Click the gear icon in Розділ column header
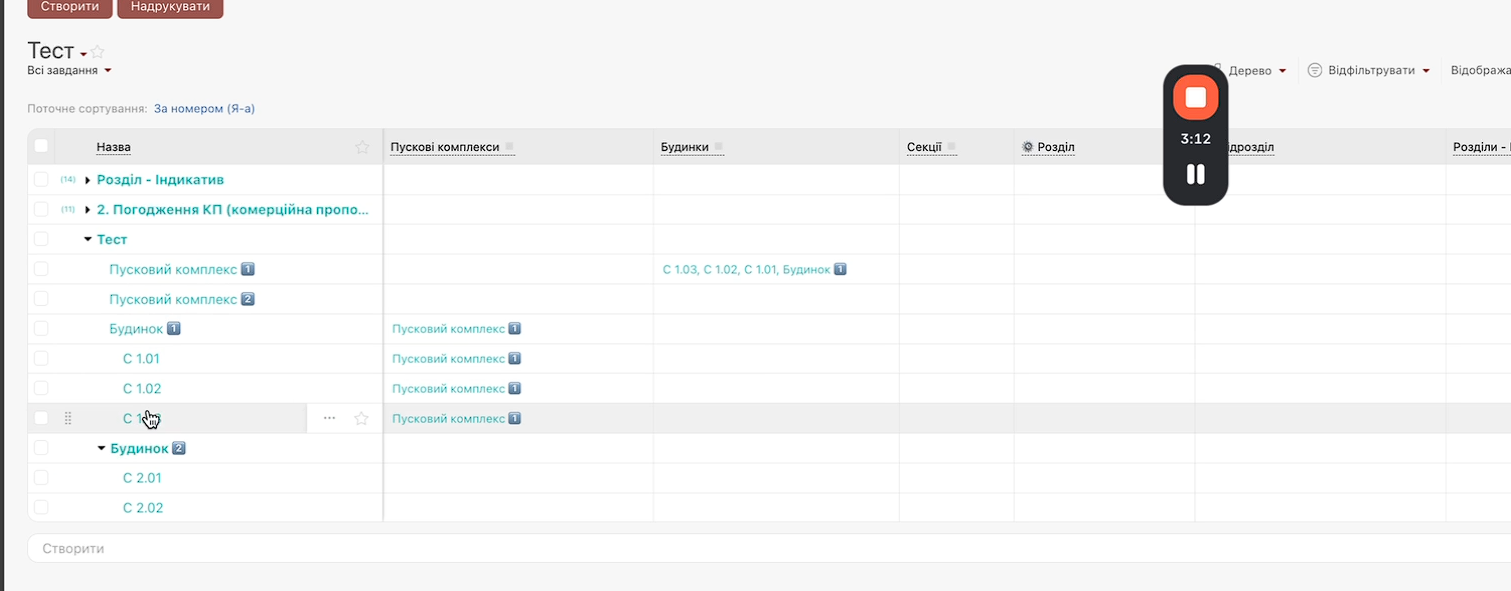1511x591 pixels. tap(1027, 147)
